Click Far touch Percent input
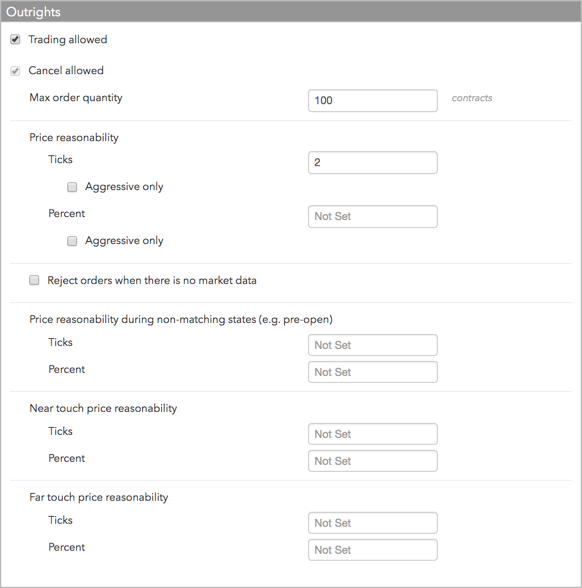The image size is (582, 588). tap(373, 550)
